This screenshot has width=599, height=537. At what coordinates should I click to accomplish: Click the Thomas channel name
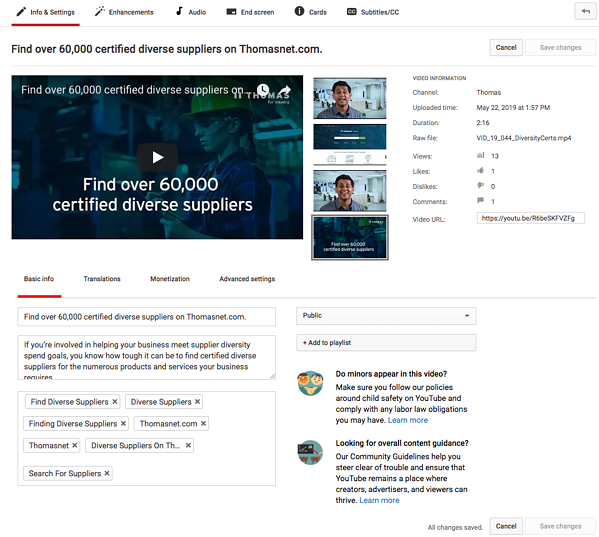(489, 92)
